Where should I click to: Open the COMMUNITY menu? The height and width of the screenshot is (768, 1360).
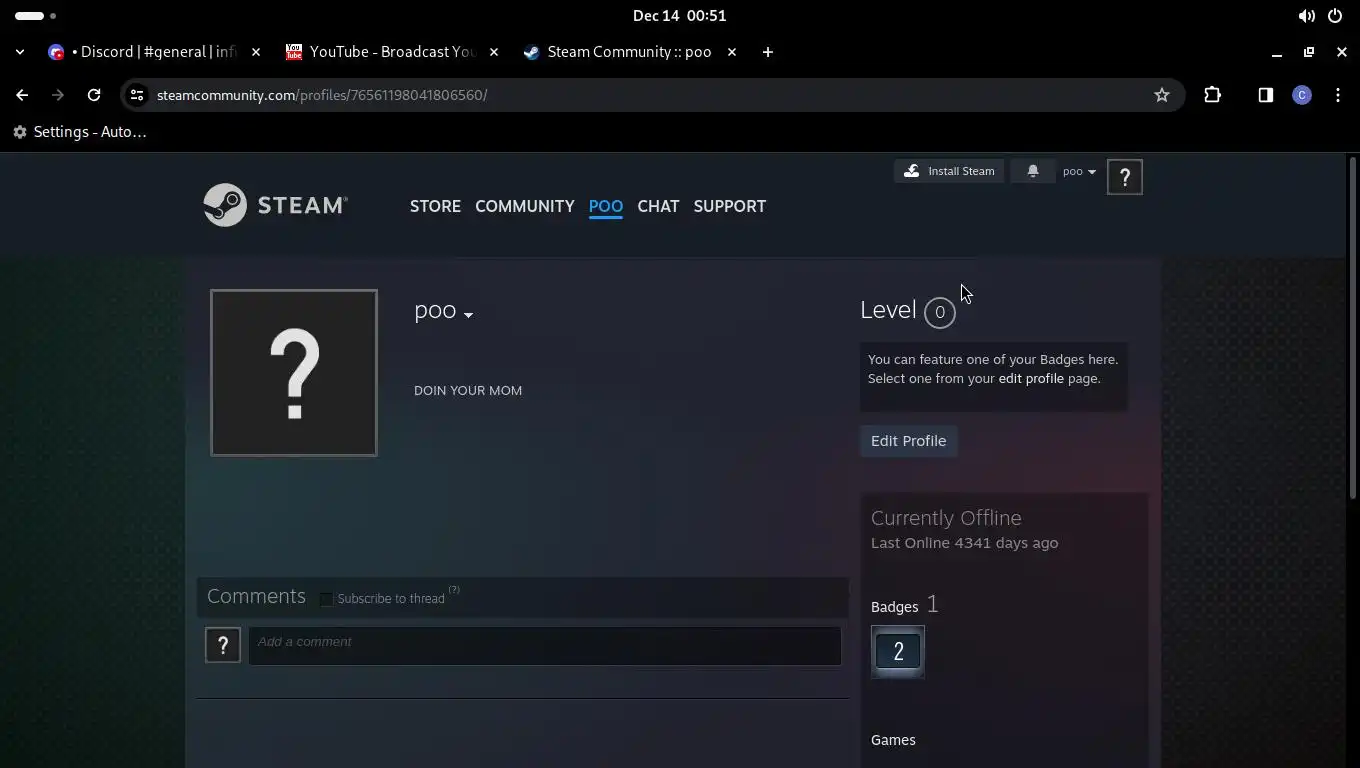coord(524,206)
